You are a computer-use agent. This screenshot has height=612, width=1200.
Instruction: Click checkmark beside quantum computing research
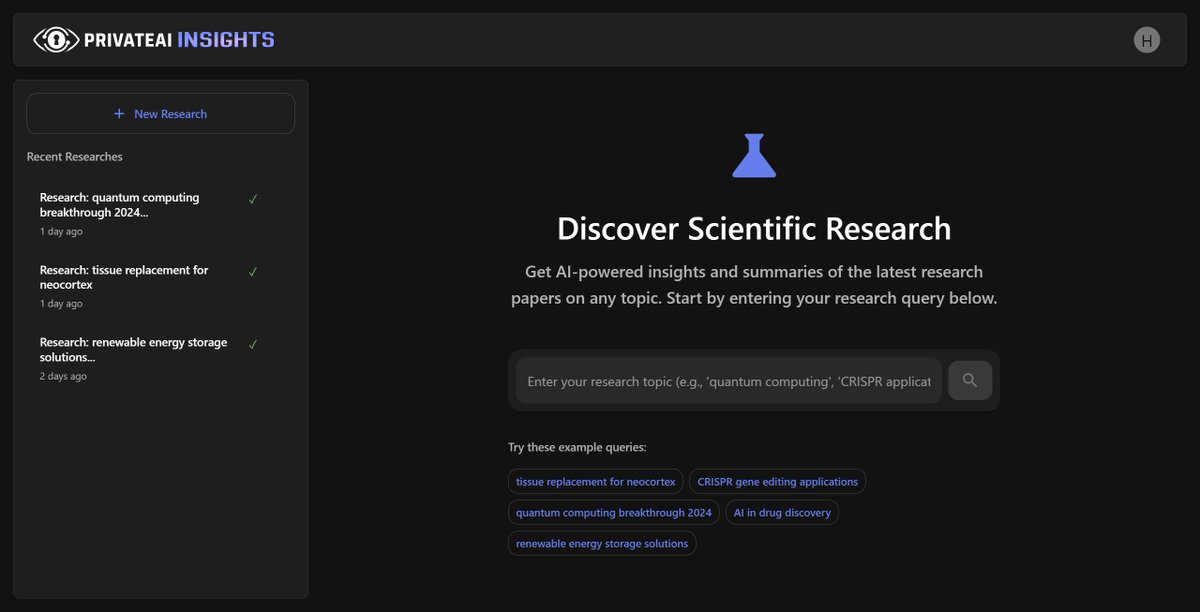[253, 199]
